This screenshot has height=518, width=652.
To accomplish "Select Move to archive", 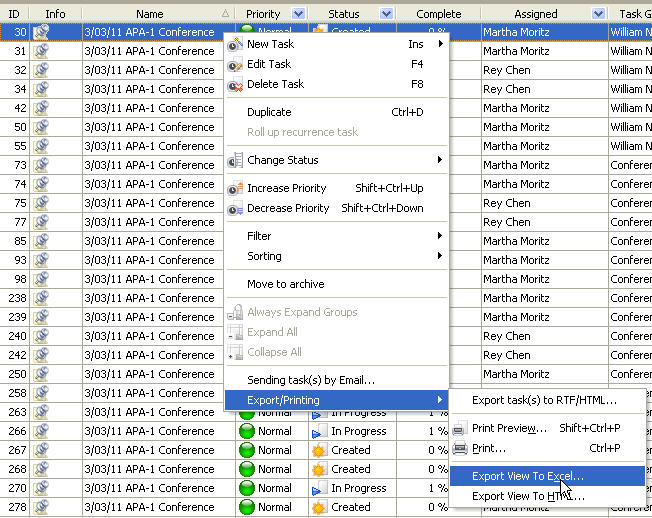I will pos(285,284).
